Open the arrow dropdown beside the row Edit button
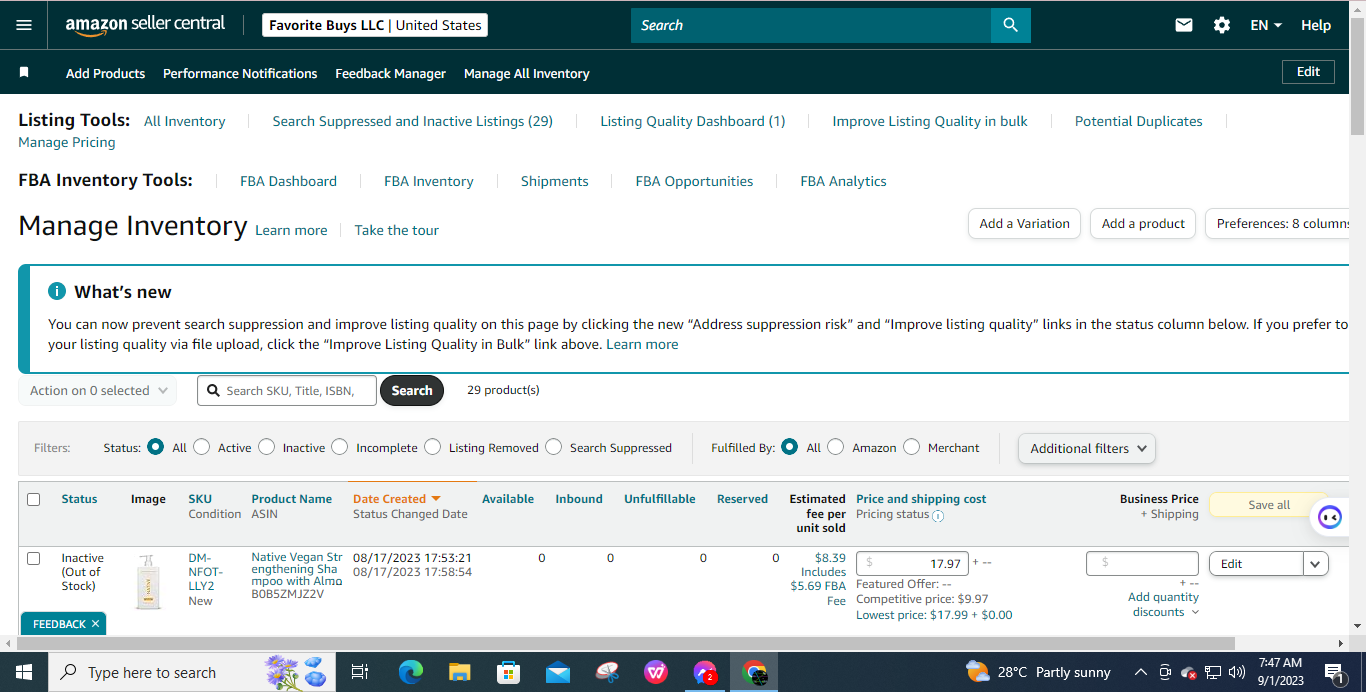1366x692 pixels. point(1316,564)
